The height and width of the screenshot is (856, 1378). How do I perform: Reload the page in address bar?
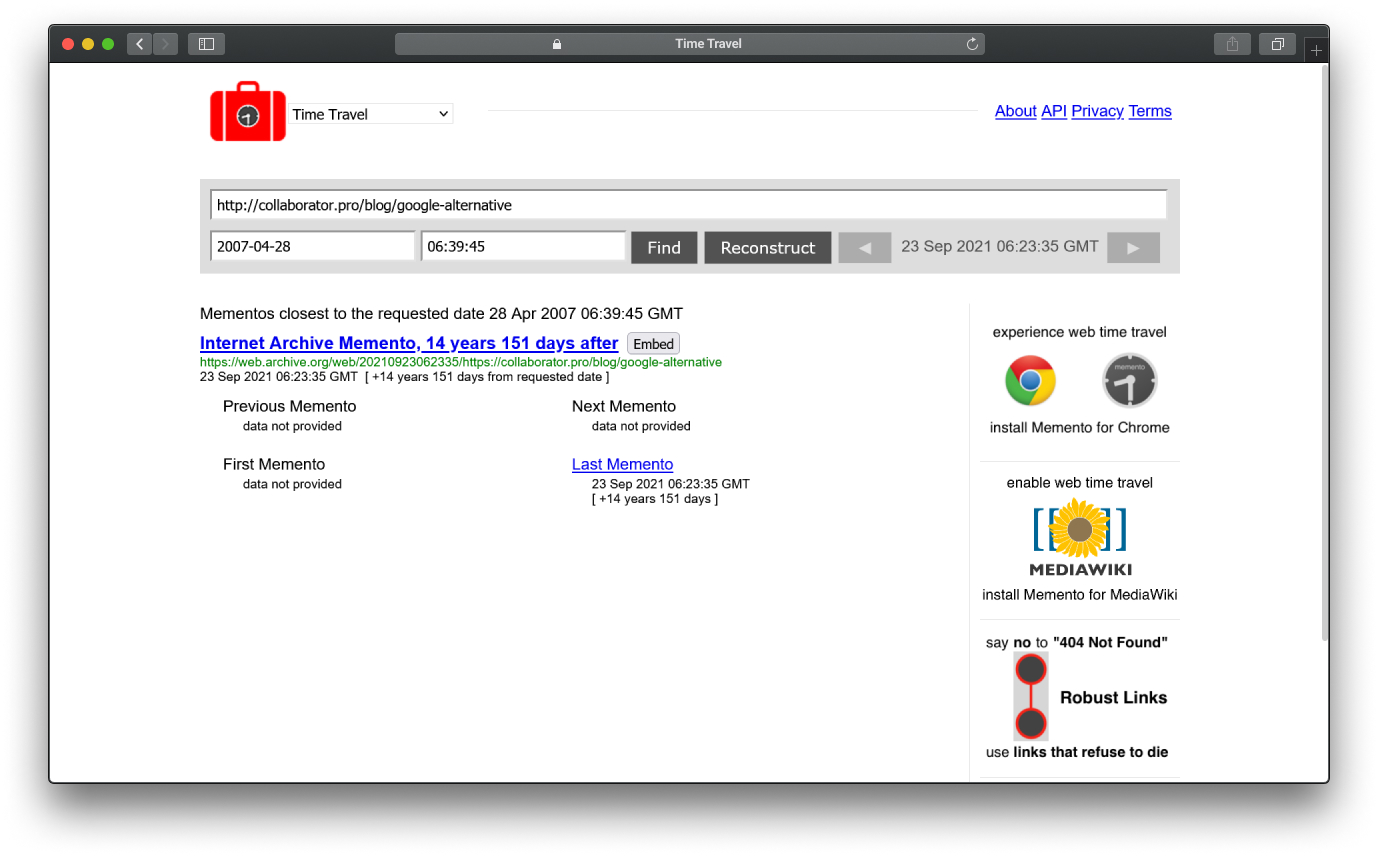tap(971, 44)
